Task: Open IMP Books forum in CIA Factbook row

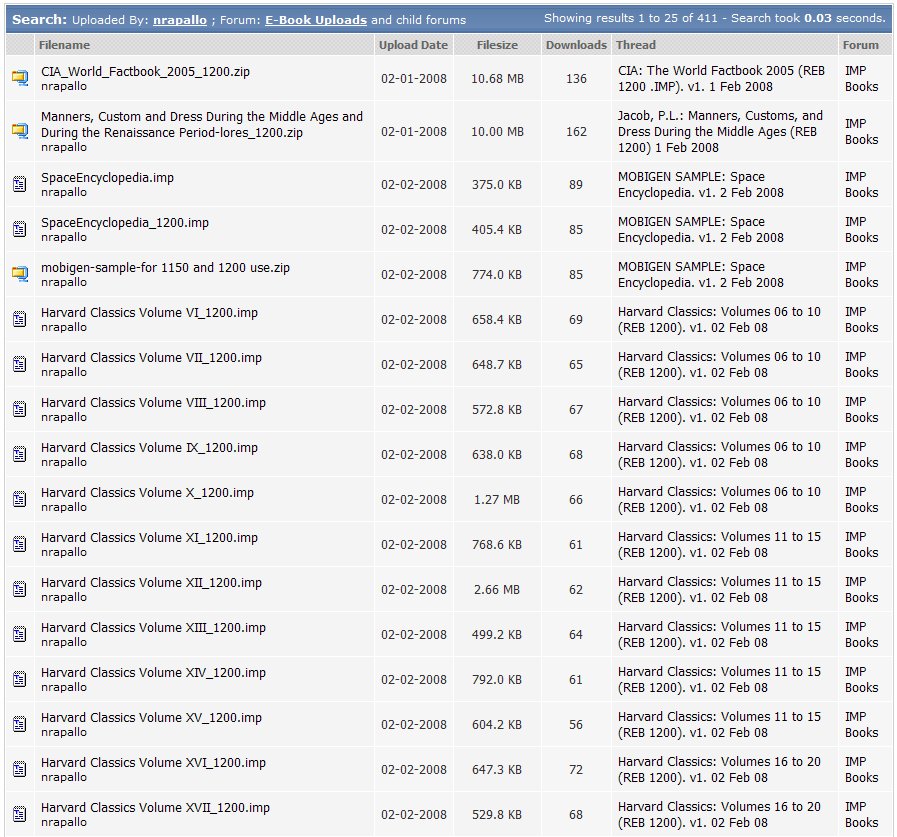Action: point(862,78)
